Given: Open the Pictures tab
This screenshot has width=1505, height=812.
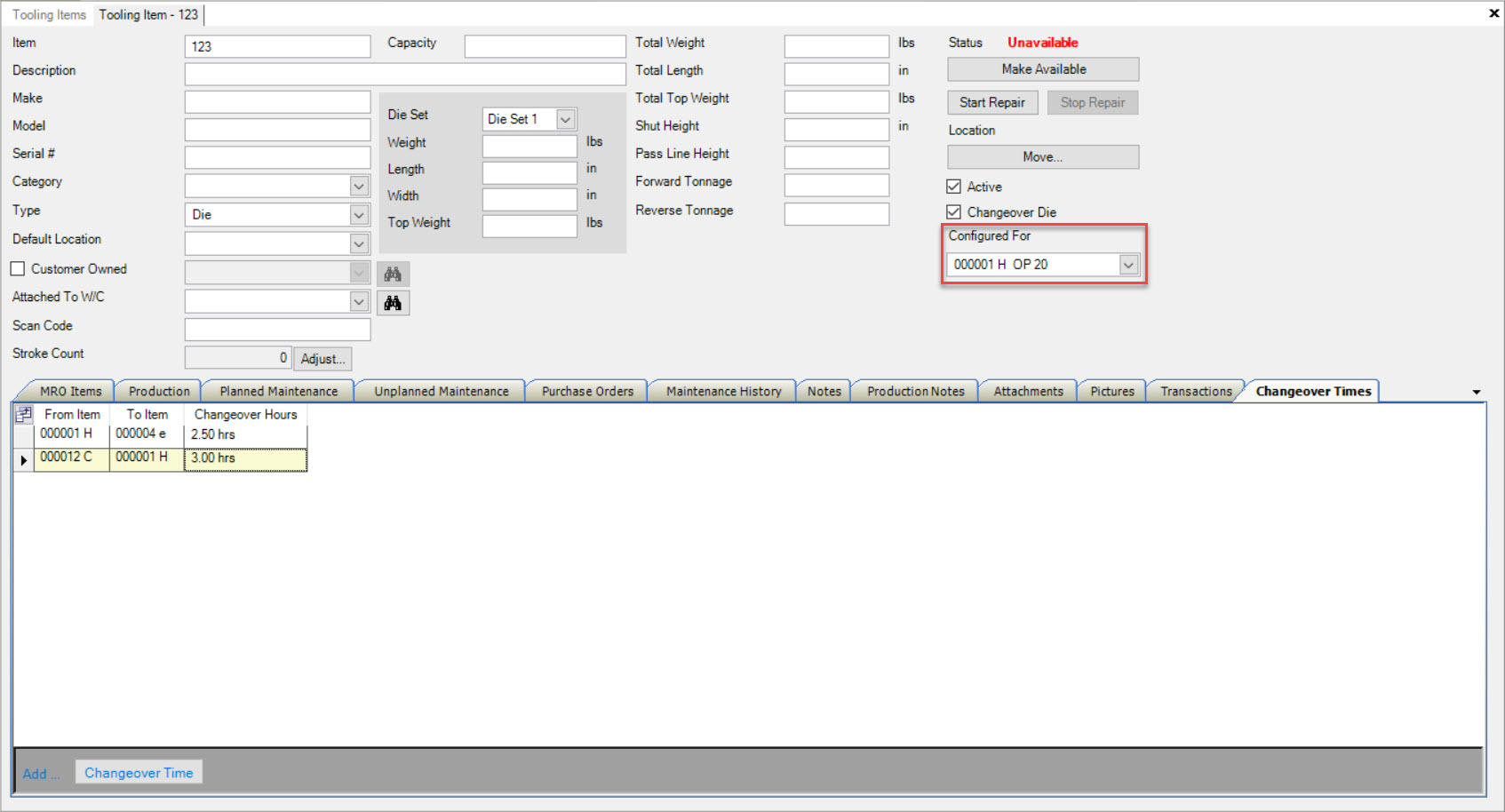Looking at the screenshot, I should pos(1111,391).
